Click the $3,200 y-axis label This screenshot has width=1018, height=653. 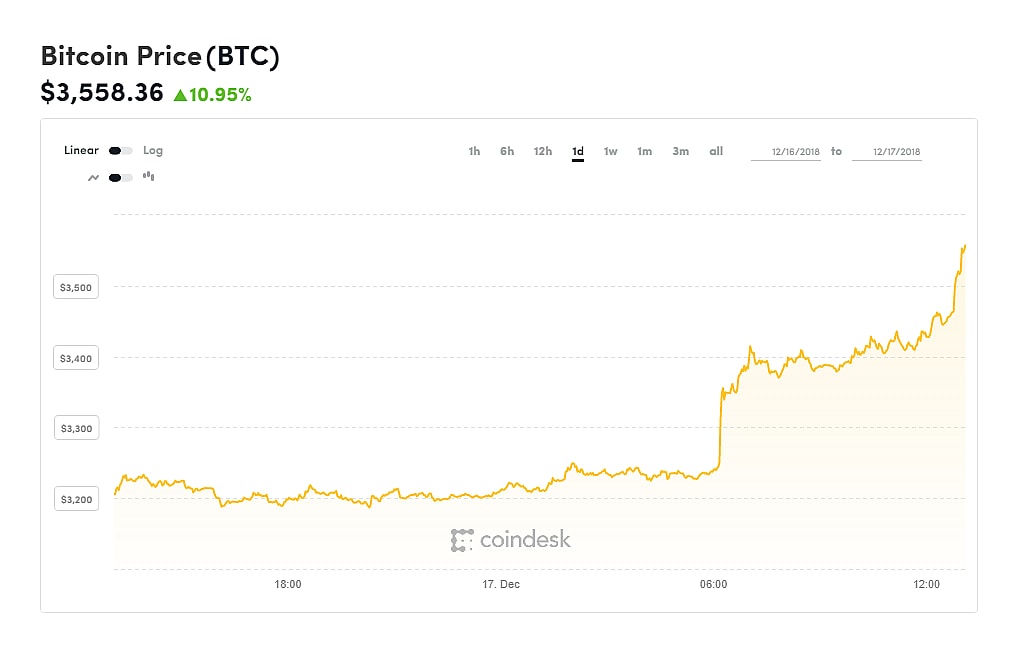76,499
